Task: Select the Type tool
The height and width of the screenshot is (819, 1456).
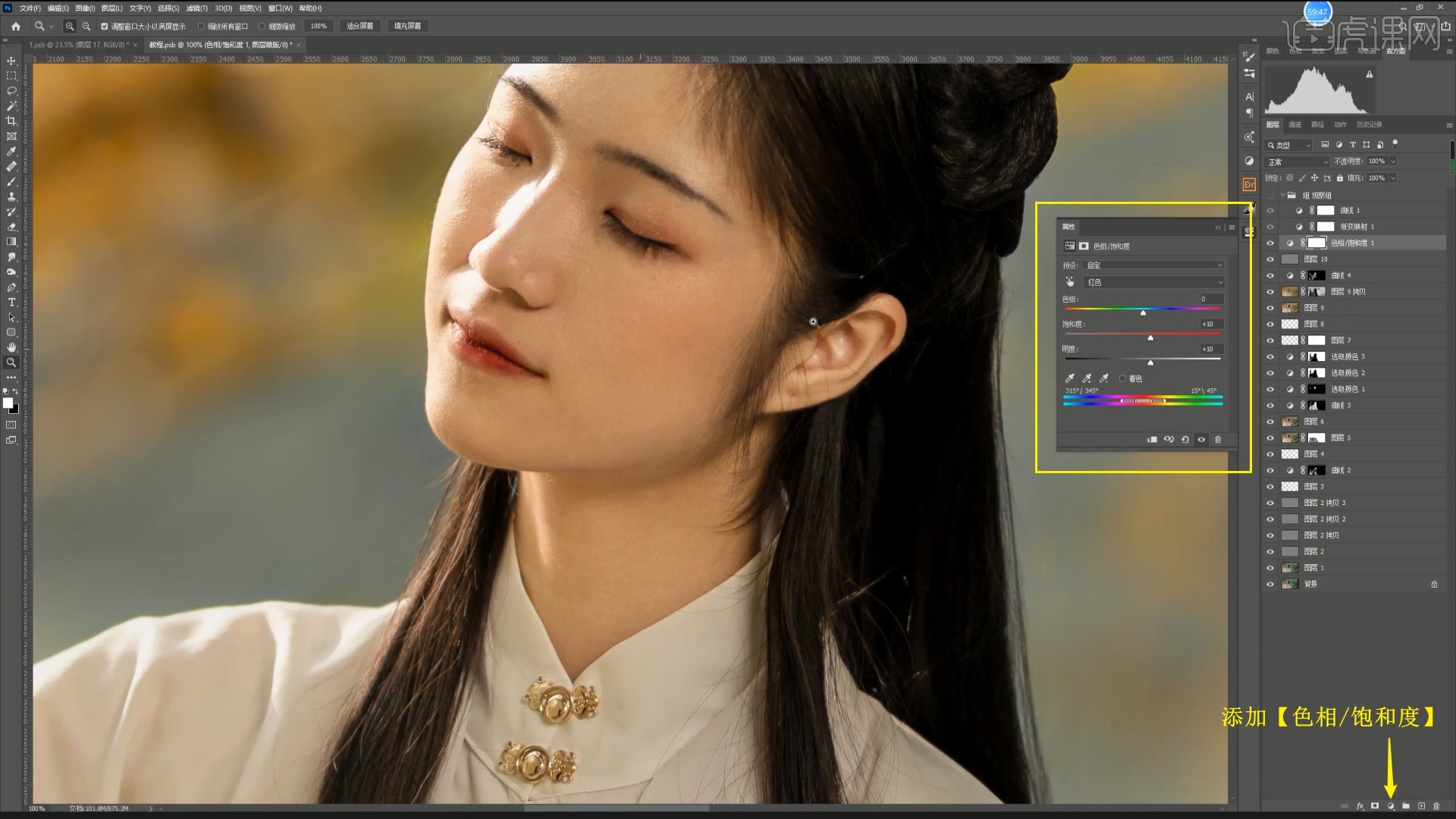Action: 11,303
